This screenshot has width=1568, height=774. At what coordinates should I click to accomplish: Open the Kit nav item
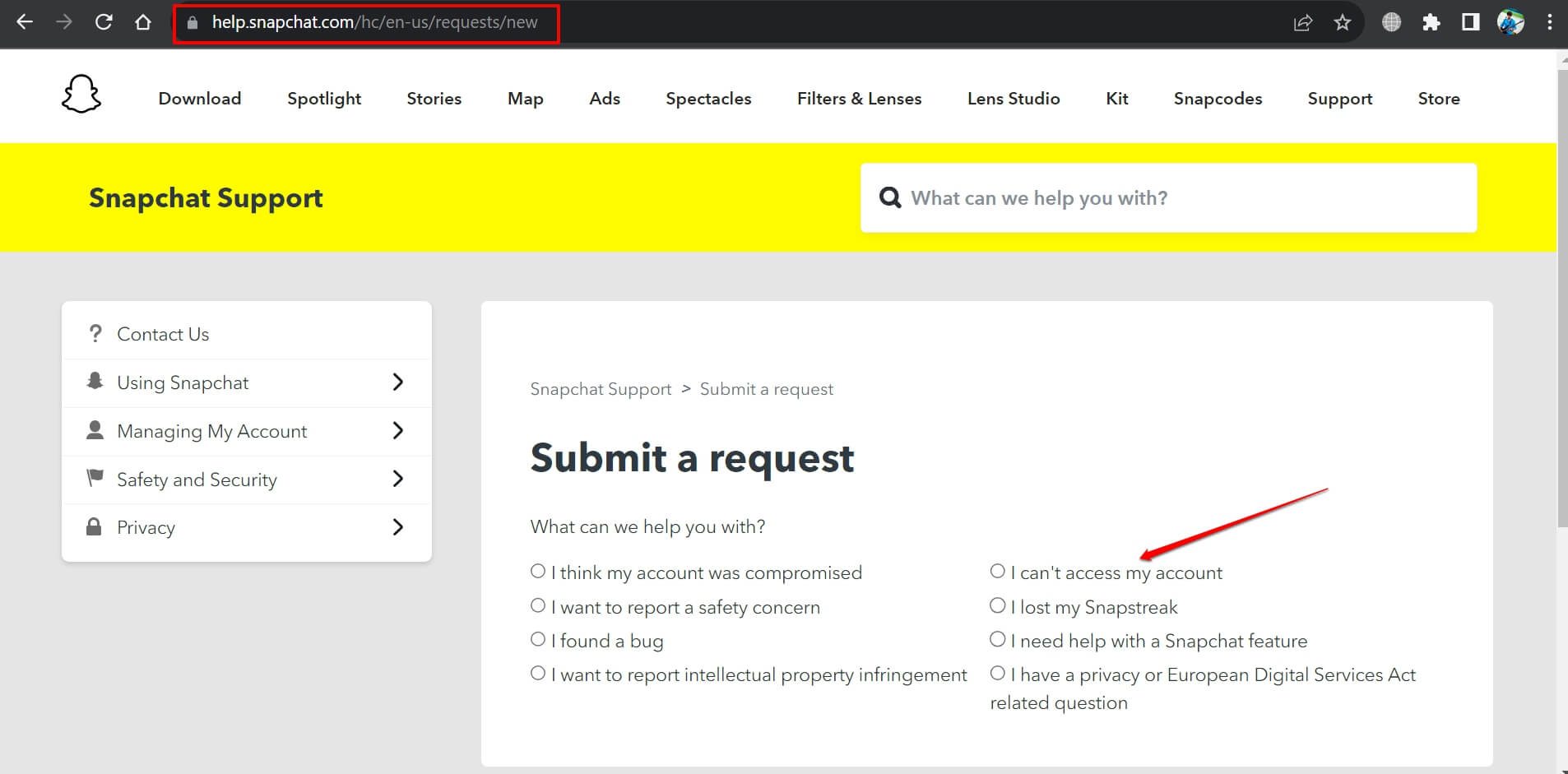pyautogui.click(x=1117, y=98)
